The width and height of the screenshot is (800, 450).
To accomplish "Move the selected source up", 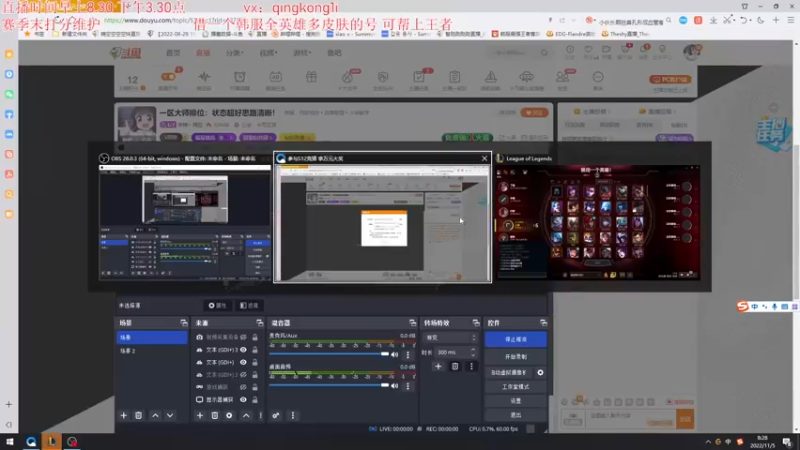I will (246, 415).
